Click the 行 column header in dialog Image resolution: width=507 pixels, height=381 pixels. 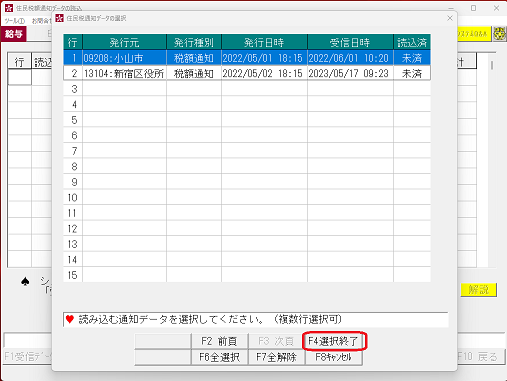(x=73, y=42)
